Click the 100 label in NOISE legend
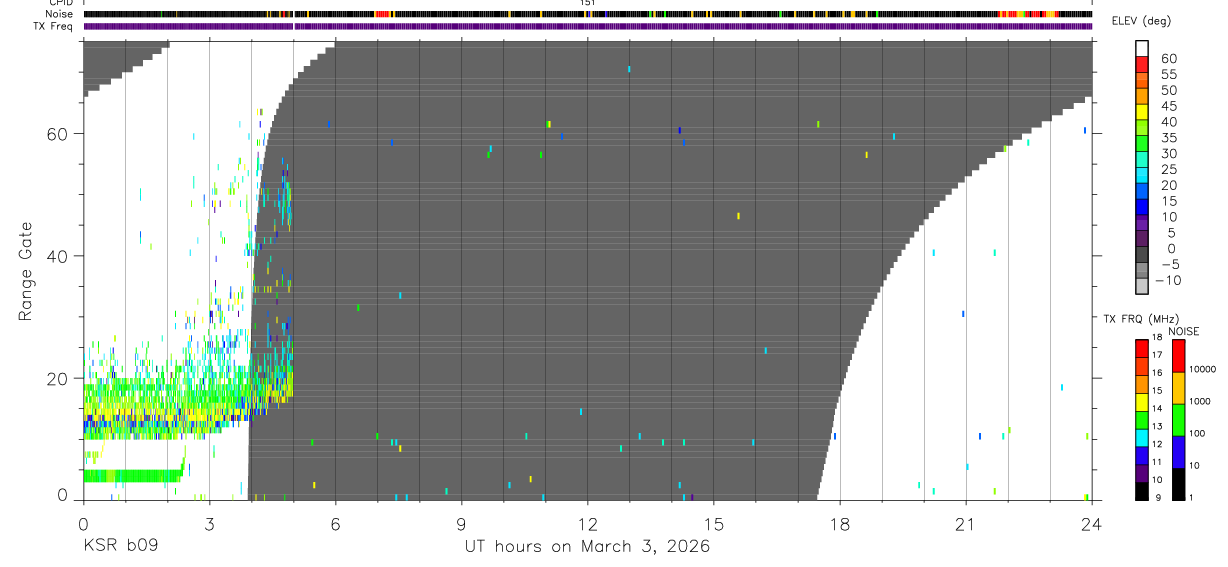 (x=1199, y=434)
